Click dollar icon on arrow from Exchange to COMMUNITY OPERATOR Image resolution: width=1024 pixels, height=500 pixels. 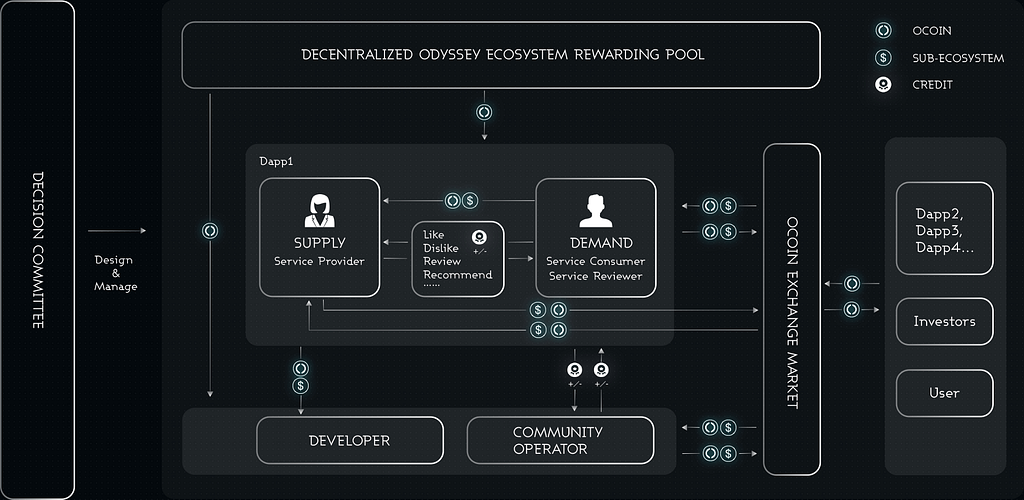tap(728, 428)
